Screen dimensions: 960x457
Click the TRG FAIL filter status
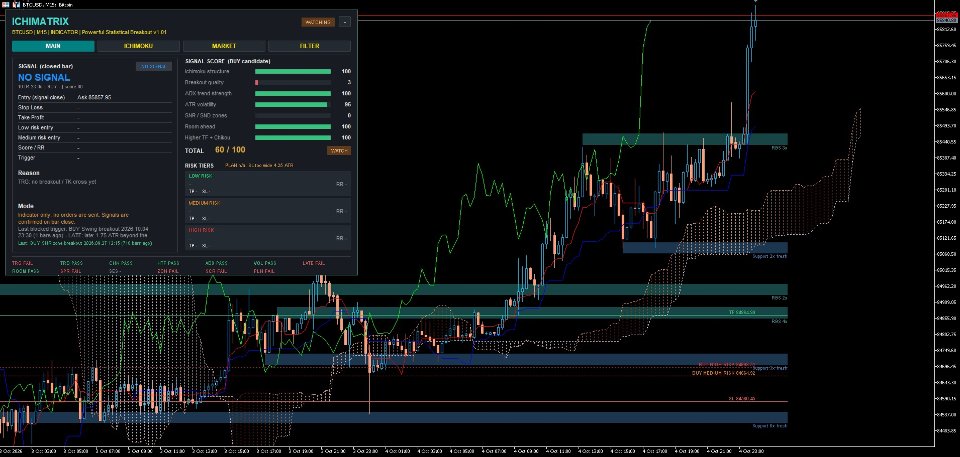tap(22, 263)
